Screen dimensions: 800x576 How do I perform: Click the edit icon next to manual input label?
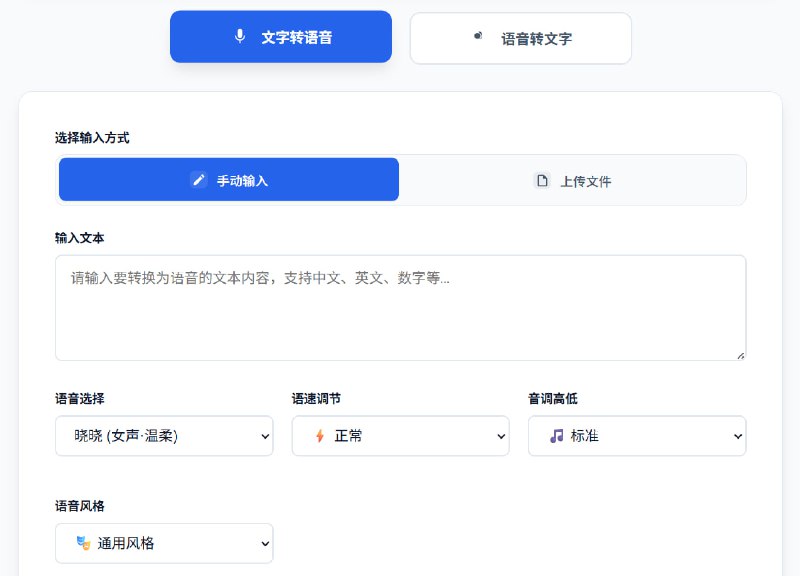tap(199, 179)
